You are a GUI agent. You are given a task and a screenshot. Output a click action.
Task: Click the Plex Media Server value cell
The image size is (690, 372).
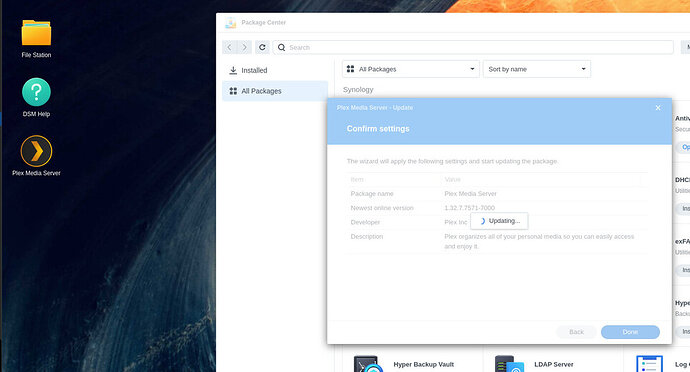pos(470,194)
